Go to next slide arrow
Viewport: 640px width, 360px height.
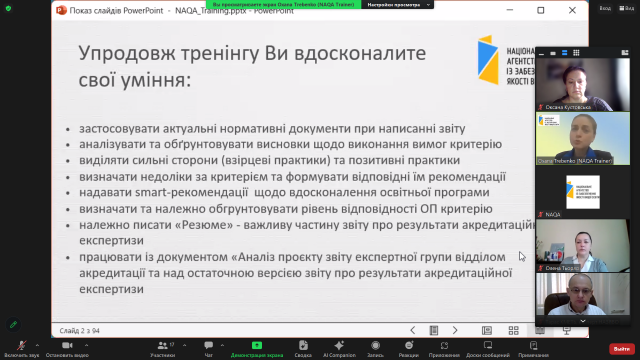coord(455,330)
